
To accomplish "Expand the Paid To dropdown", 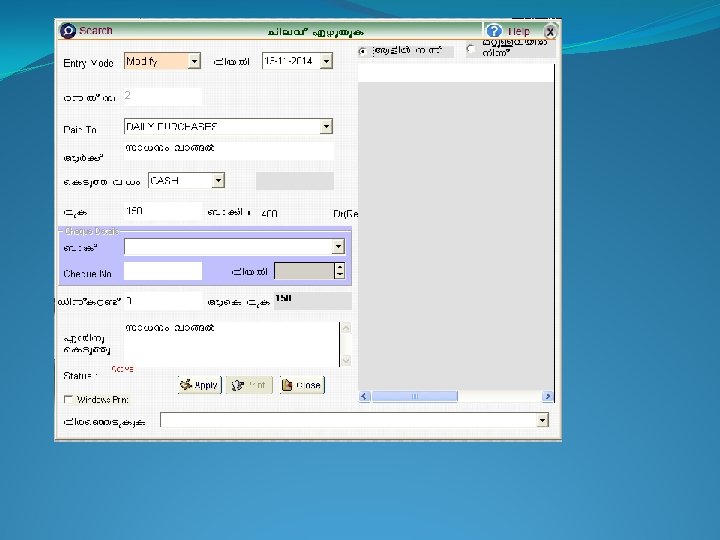I will click(x=326, y=126).
